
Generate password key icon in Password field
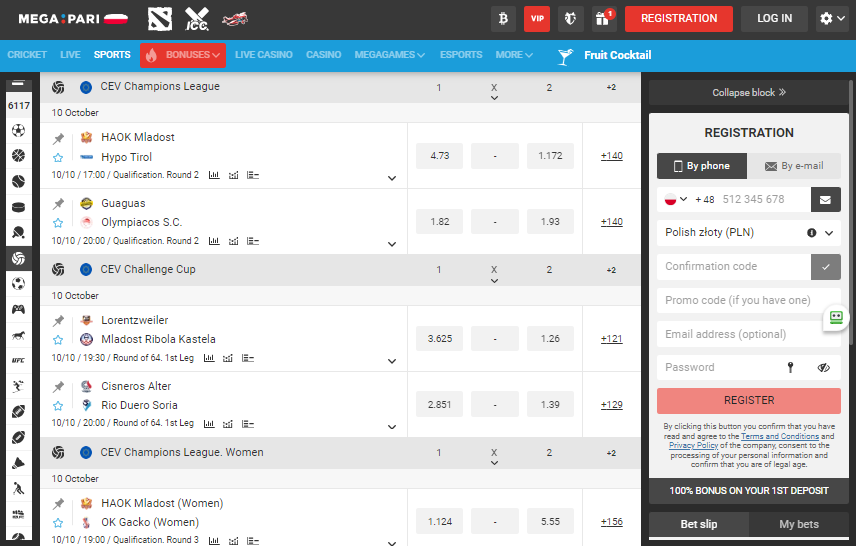point(790,367)
